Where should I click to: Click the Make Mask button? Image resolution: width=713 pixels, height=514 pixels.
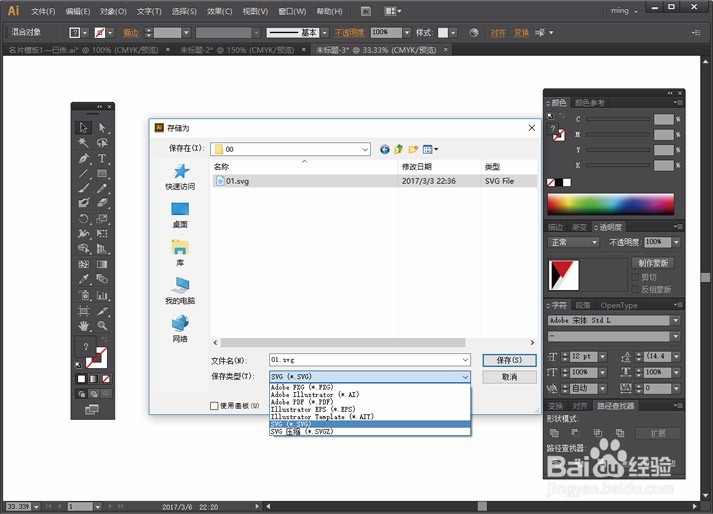tap(653, 263)
